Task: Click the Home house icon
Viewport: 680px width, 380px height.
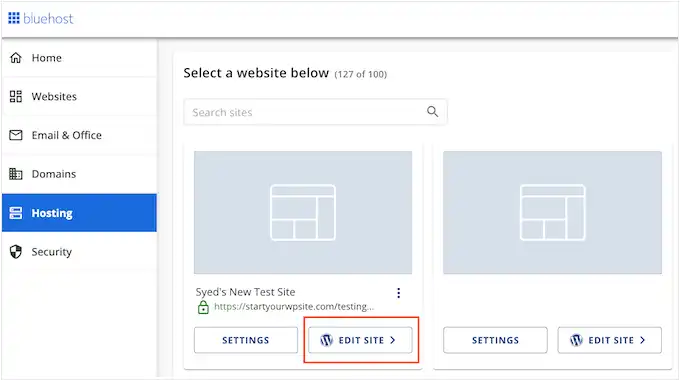Action: pyautogui.click(x=16, y=58)
